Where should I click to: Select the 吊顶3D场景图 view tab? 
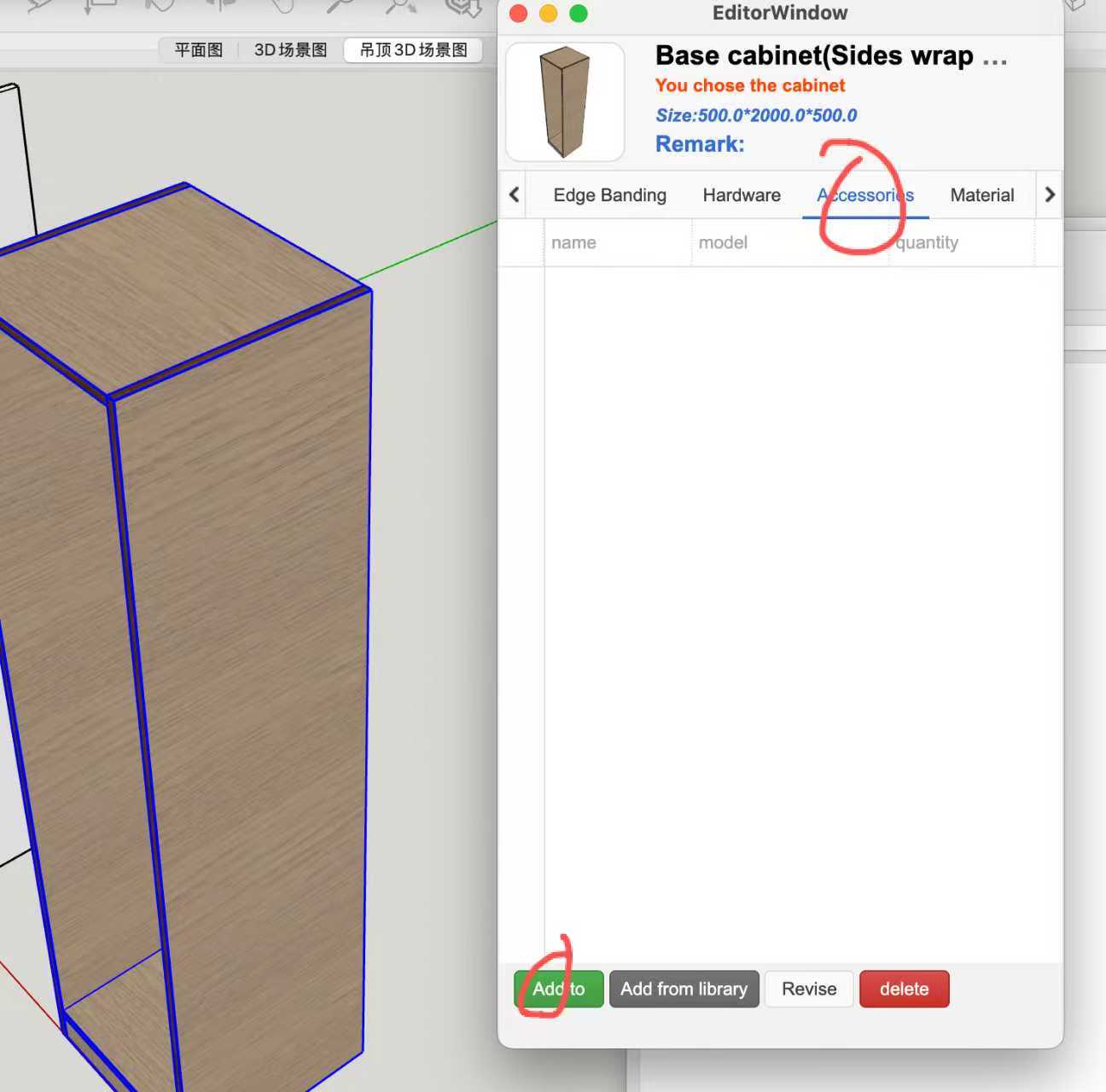pyautogui.click(x=413, y=50)
